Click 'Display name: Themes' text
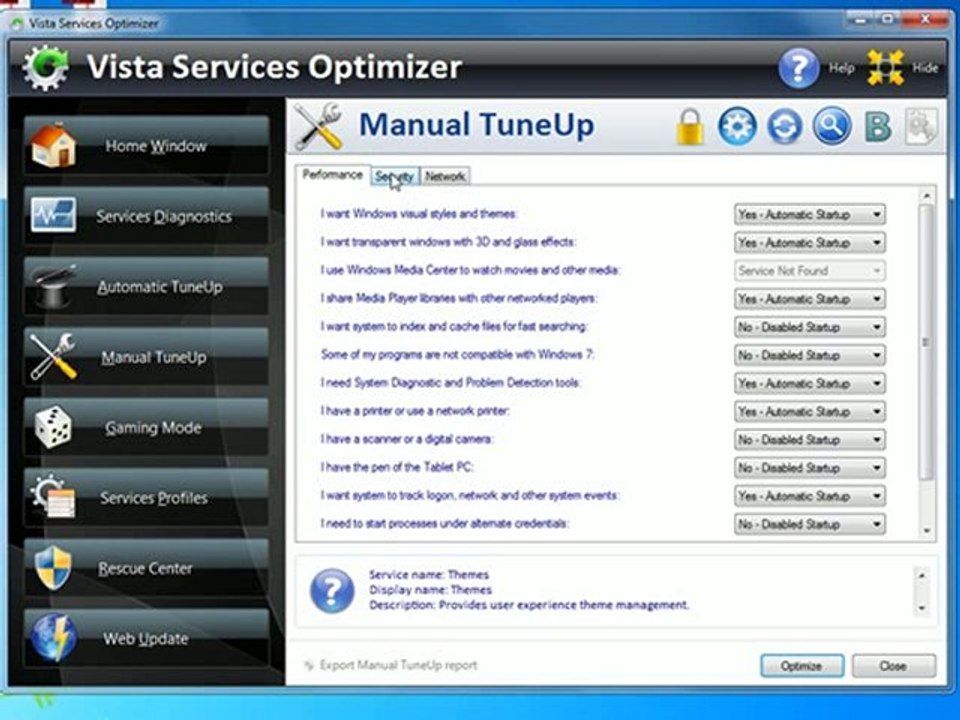Screen dimensions: 960x720 tap(430, 590)
